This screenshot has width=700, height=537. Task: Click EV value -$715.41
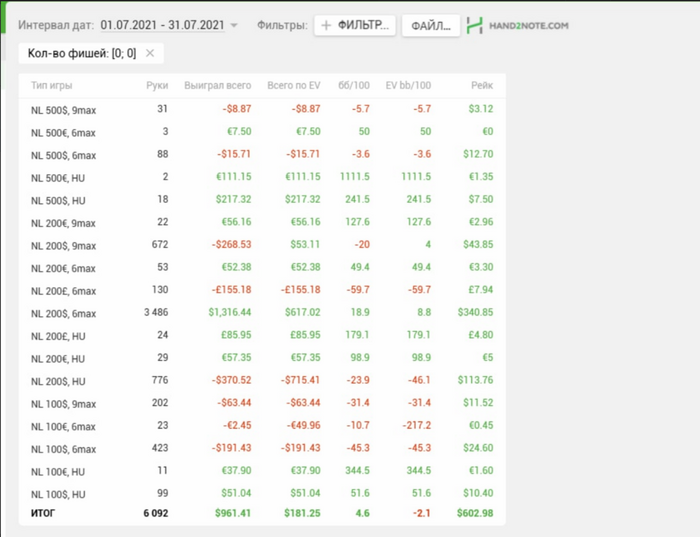tap(300, 380)
